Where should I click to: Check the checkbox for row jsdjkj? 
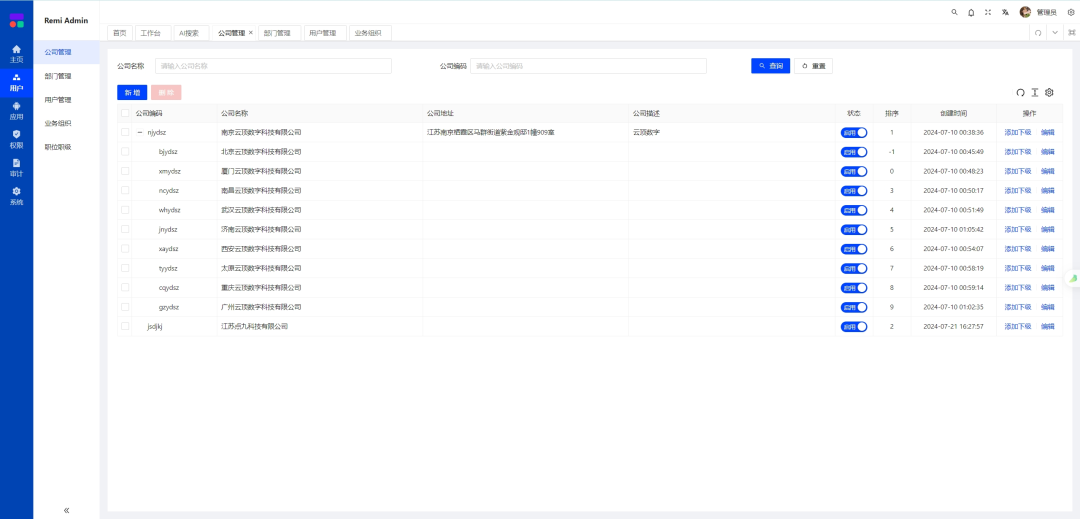coord(125,326)
